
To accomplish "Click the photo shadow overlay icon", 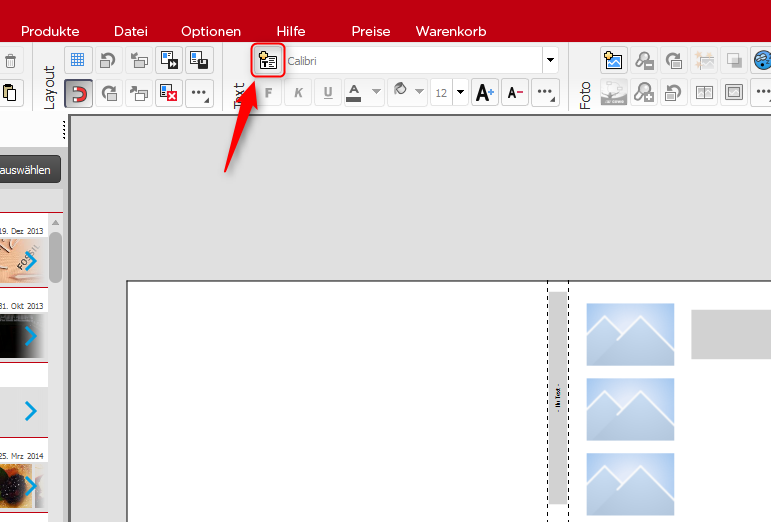I will pyautogui.click(x=734, y=61).
